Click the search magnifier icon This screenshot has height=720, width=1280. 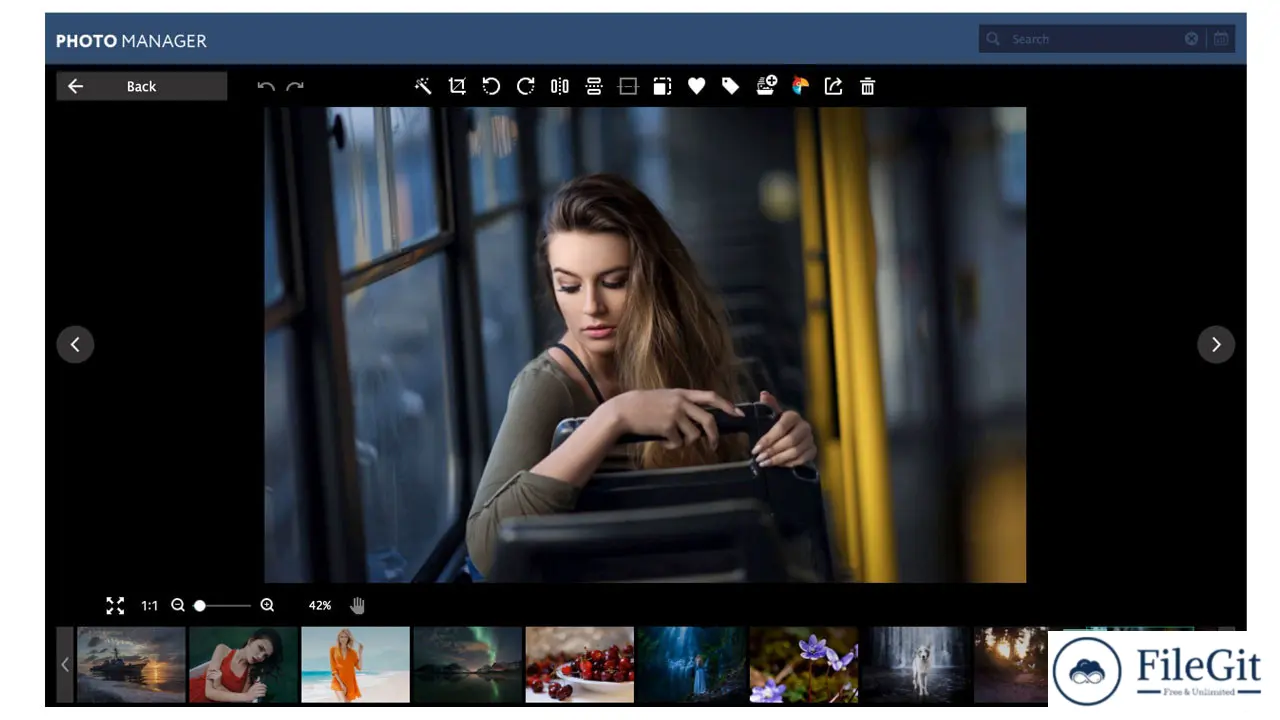(993, 39)
